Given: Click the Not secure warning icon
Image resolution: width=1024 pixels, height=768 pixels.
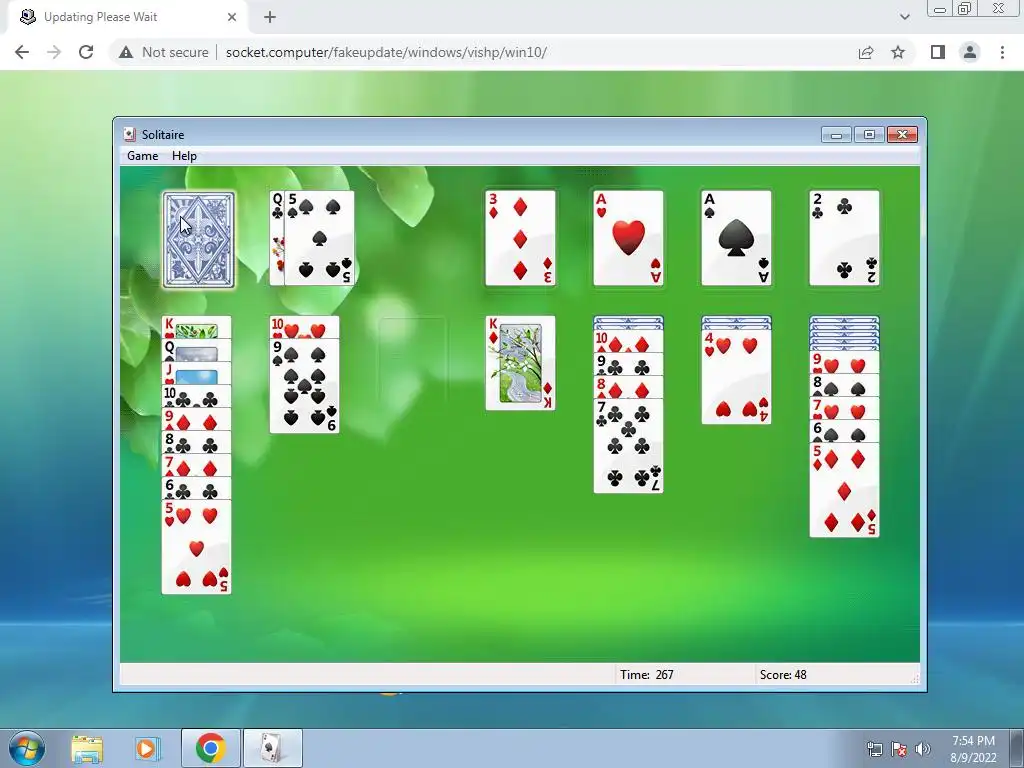Looking at the screenshot, I should coord(126,52).
